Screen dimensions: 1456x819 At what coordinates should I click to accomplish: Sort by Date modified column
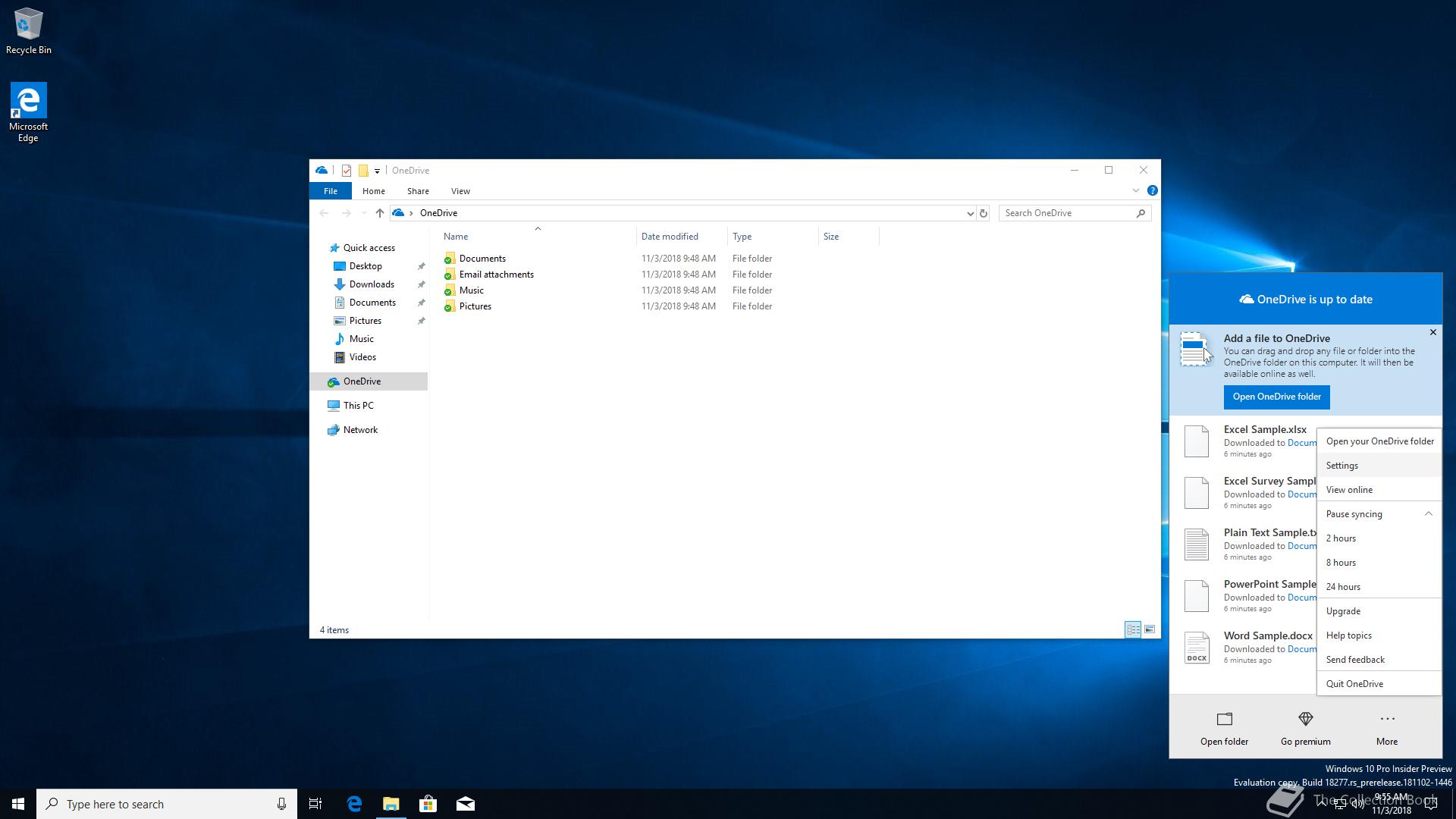click(682, 237)
